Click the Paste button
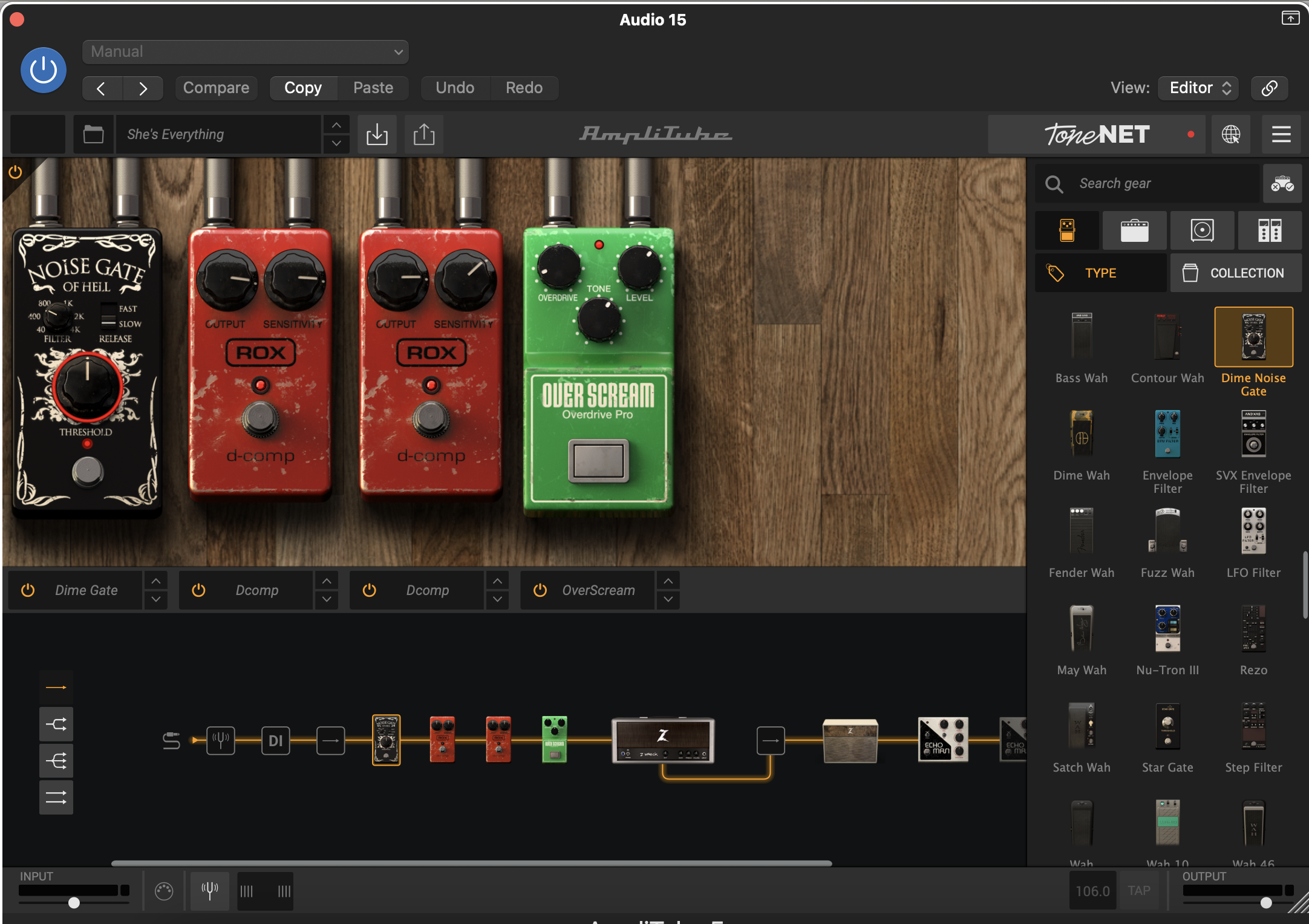Viewport: 1309px width, 924px height. 373,88
